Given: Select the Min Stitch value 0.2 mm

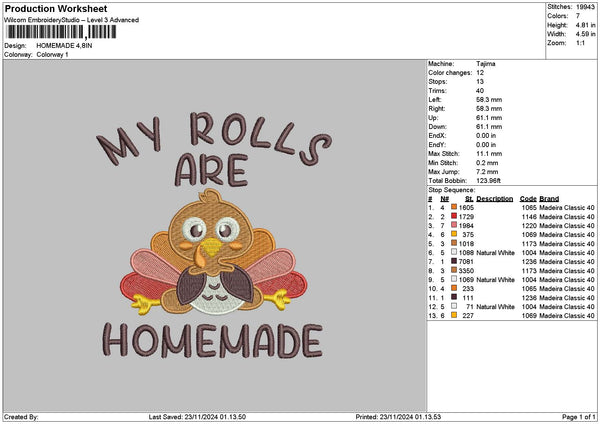Looking at the screenshot, I should pos(487,163).
